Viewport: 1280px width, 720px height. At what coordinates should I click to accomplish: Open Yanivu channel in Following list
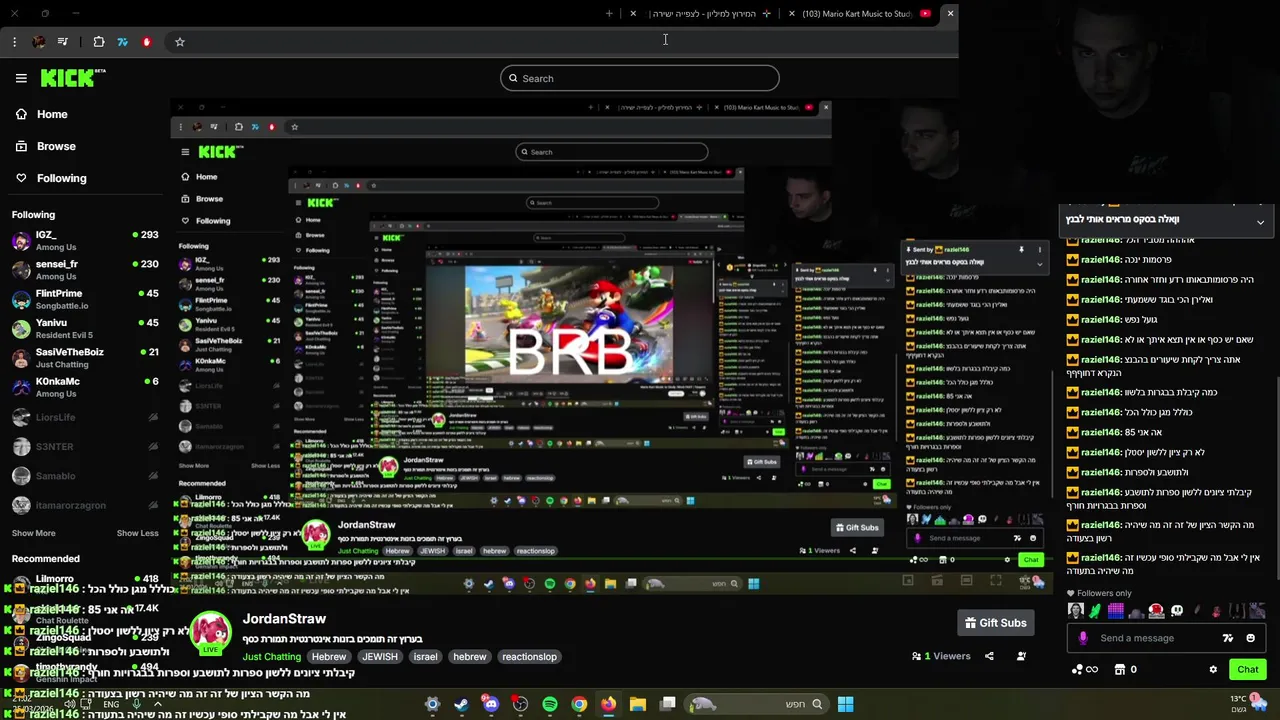[x=85, y=328]
